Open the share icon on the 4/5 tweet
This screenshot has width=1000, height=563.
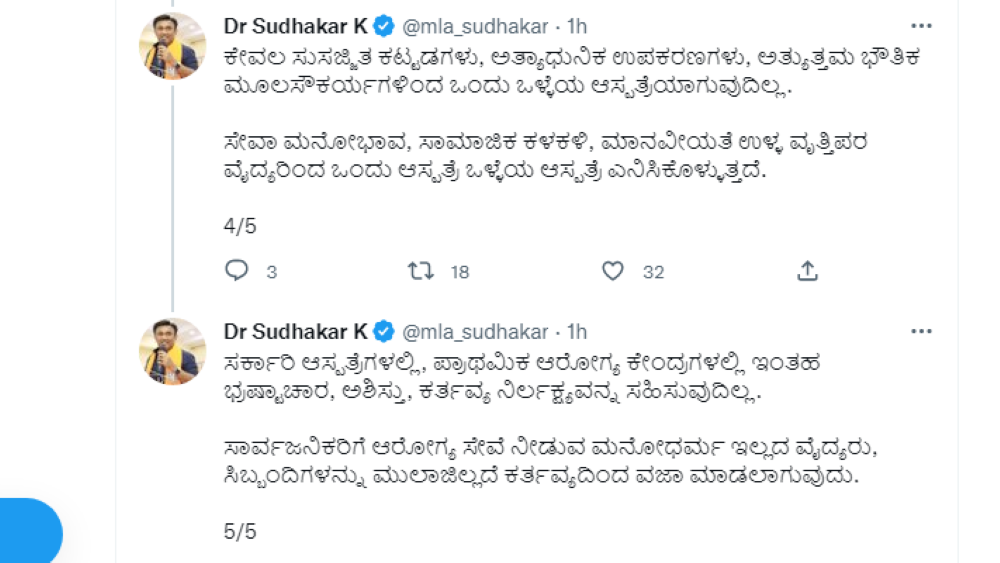807,271
